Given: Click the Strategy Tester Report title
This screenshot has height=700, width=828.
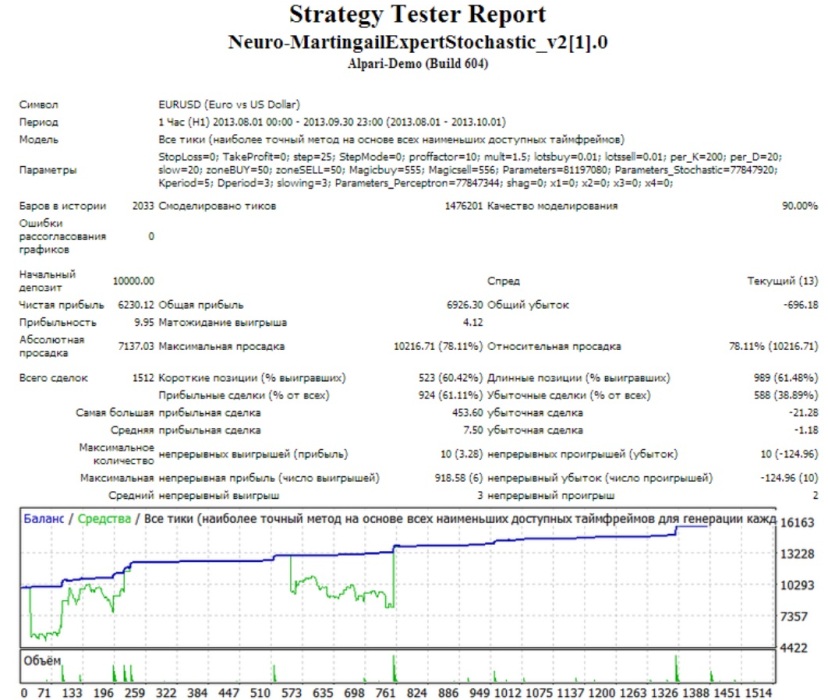Looking at the screenshot, I should (414, 15).
